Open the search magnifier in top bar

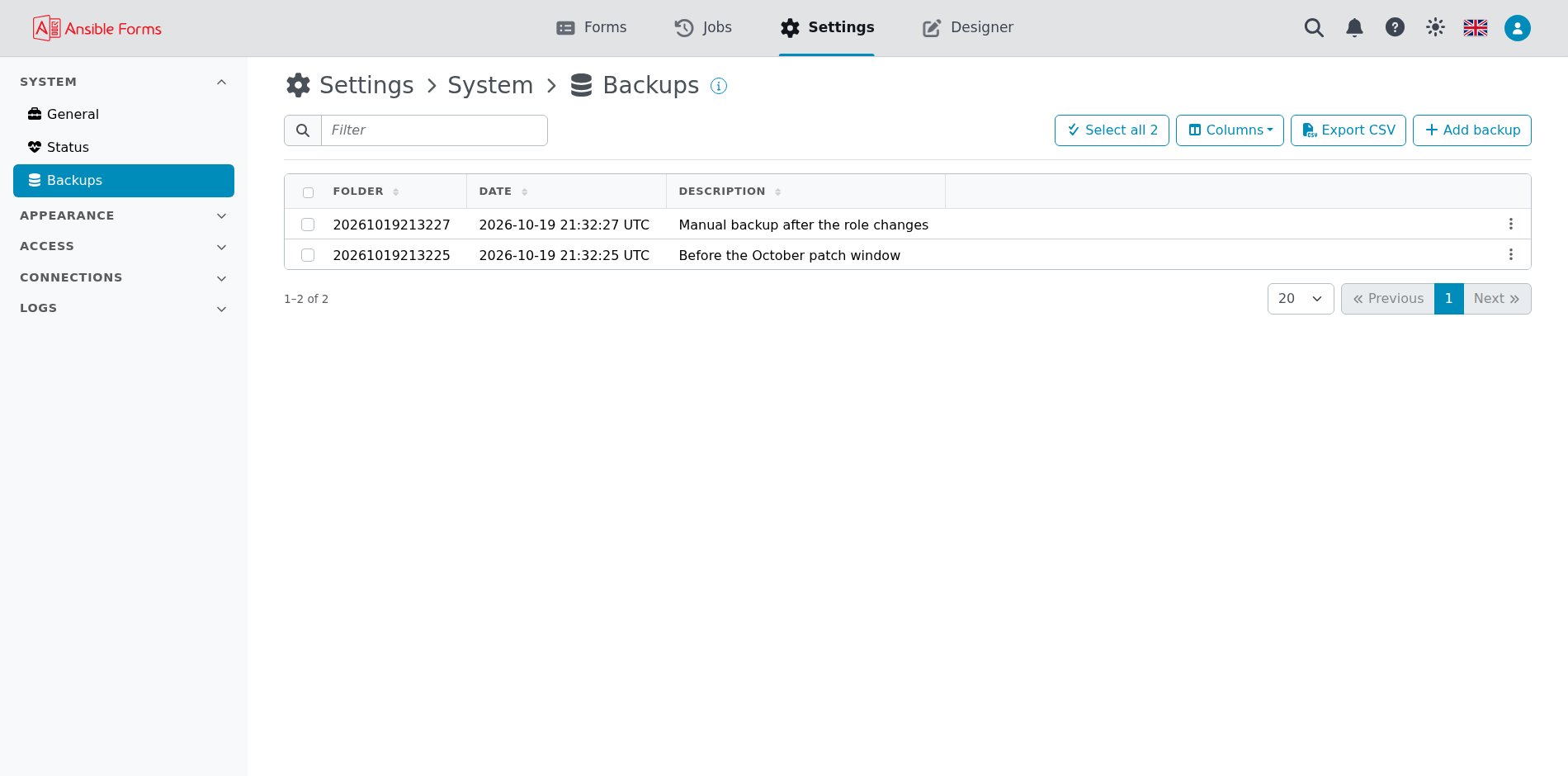pos(1314,28)
